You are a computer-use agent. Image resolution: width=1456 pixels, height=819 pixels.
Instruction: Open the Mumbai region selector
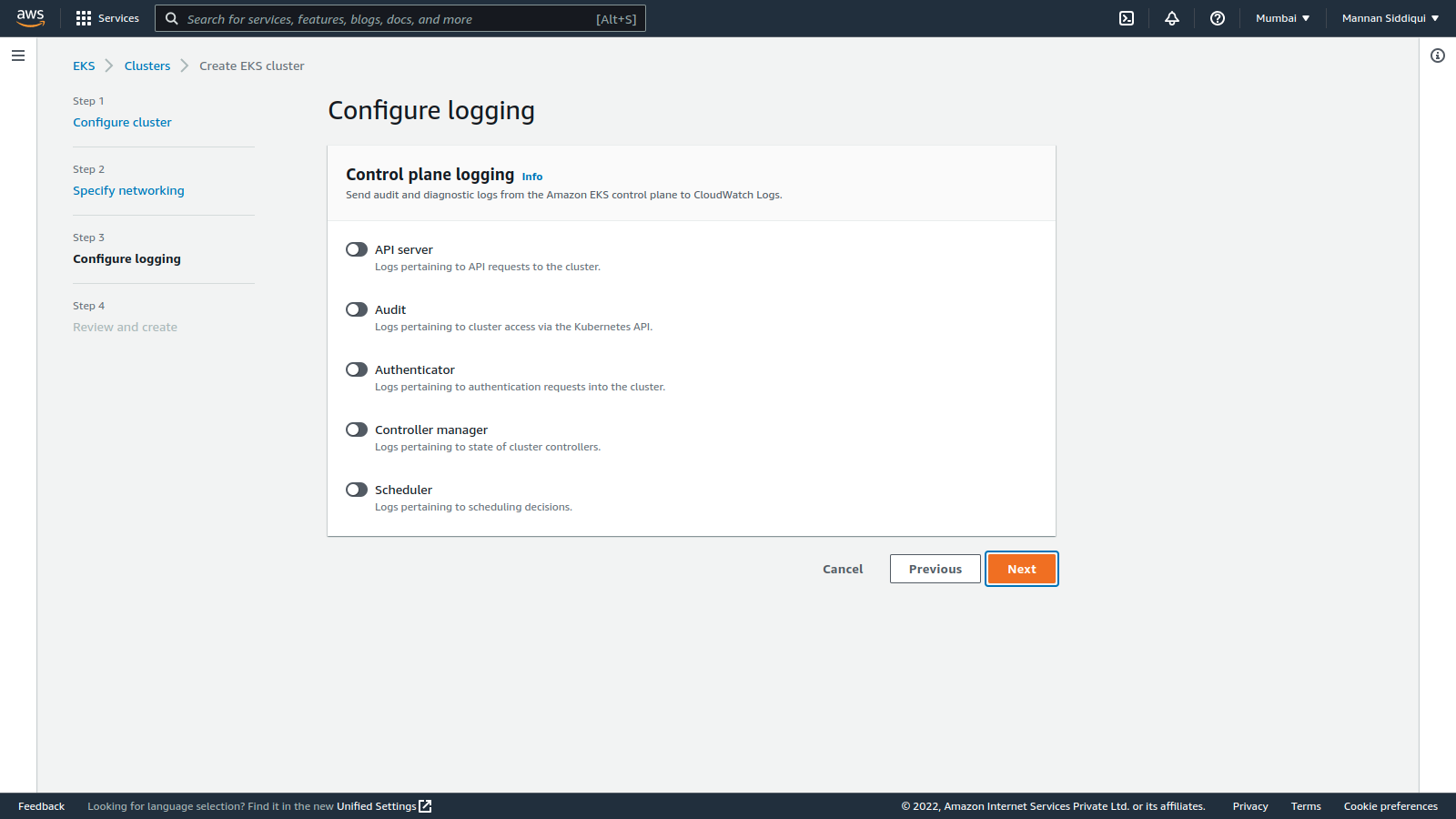(1282, 18)
